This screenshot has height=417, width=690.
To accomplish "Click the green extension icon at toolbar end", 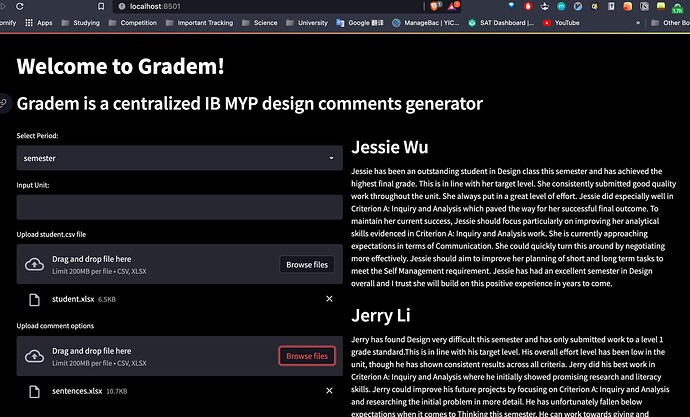I will (678, 7).
